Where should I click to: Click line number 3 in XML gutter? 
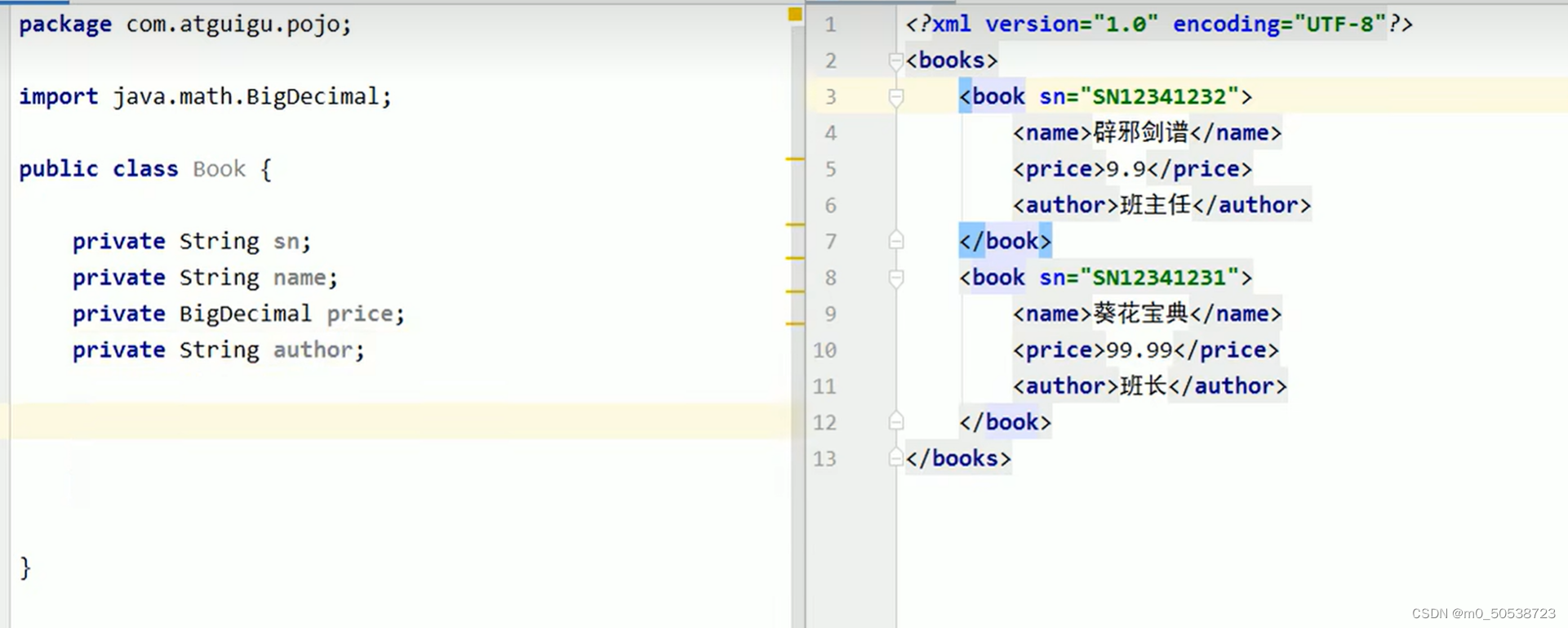[x=830, y=97]
